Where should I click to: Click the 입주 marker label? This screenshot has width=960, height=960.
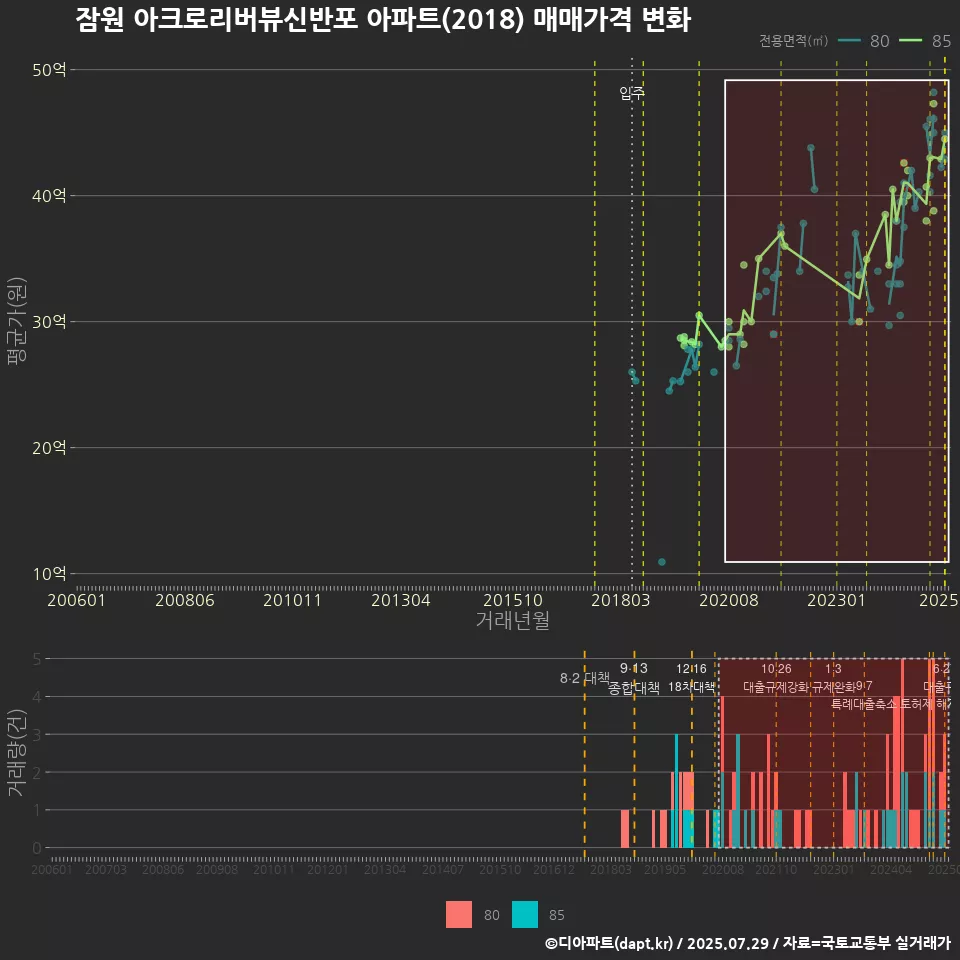click(x=632, y=93)
